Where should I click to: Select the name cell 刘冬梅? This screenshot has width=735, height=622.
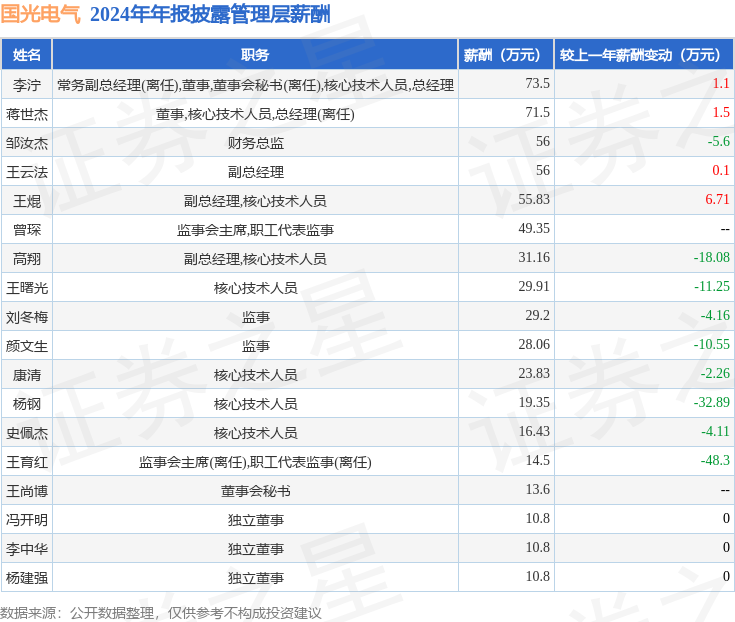(x=27, y=317)
